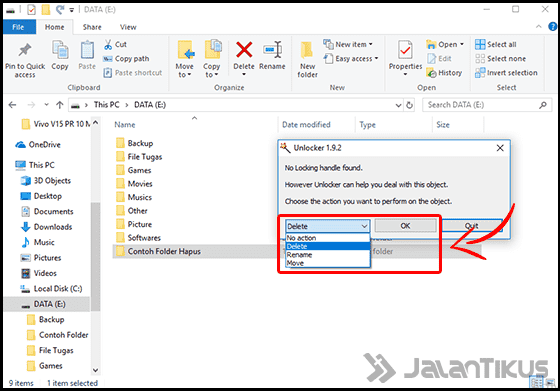Refresh the current folder view
Viewport: 560px width, 391px height.
pos(410,105)
